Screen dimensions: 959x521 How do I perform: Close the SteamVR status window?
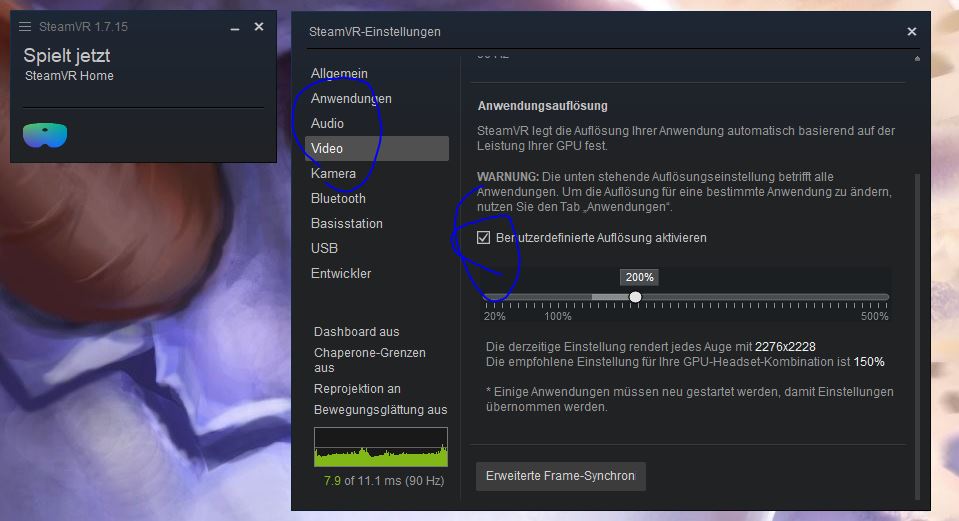click(x=259, y=26)
